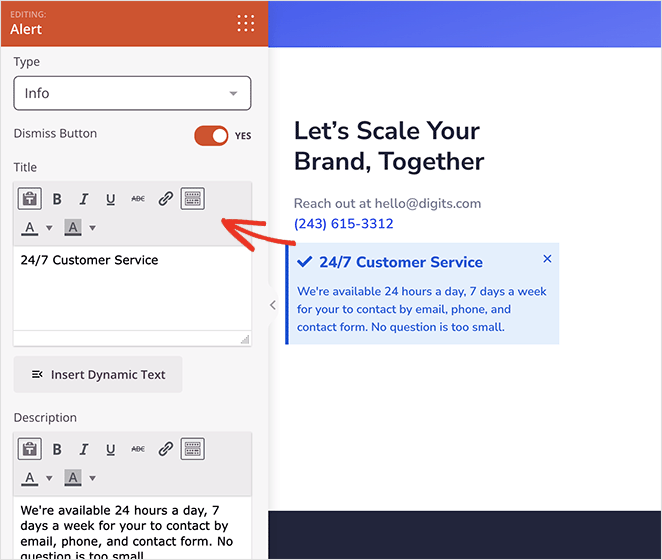Collapse the sidebar with the left chevron

click(273, 305)
